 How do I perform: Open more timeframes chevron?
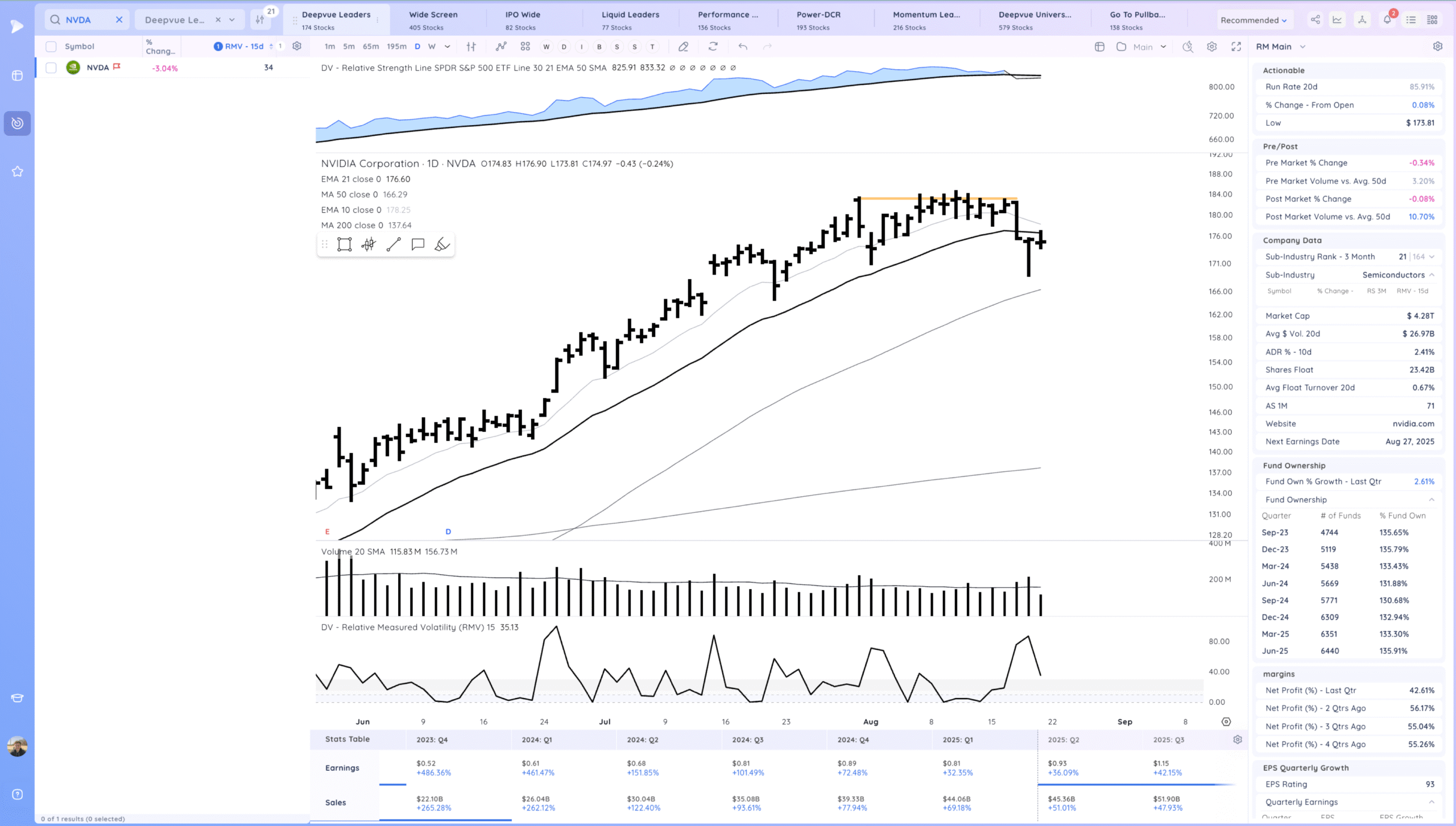pyautogui.click(x=448, y=47)
